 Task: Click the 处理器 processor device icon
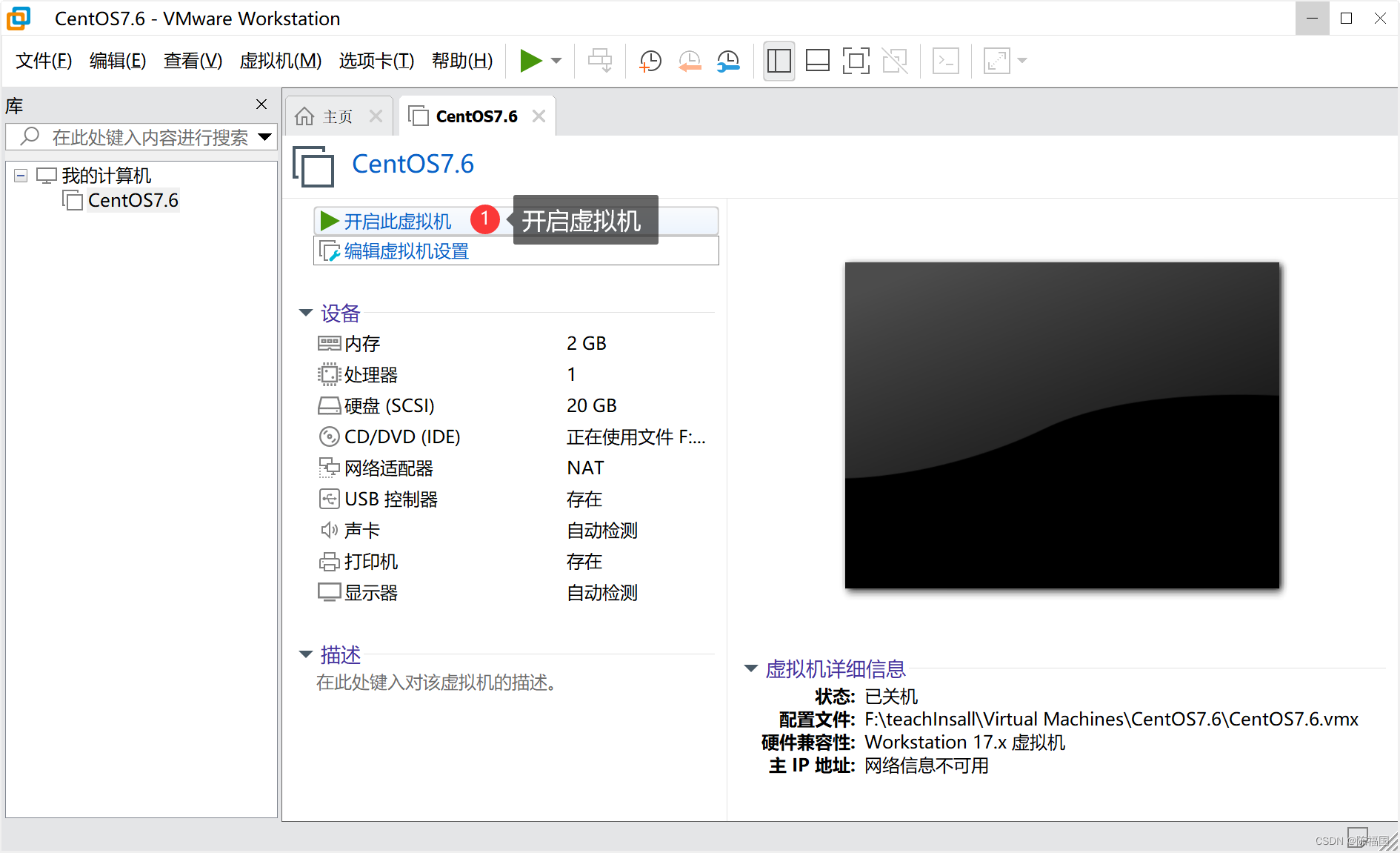pyautogui.click(x=329, y=374)
